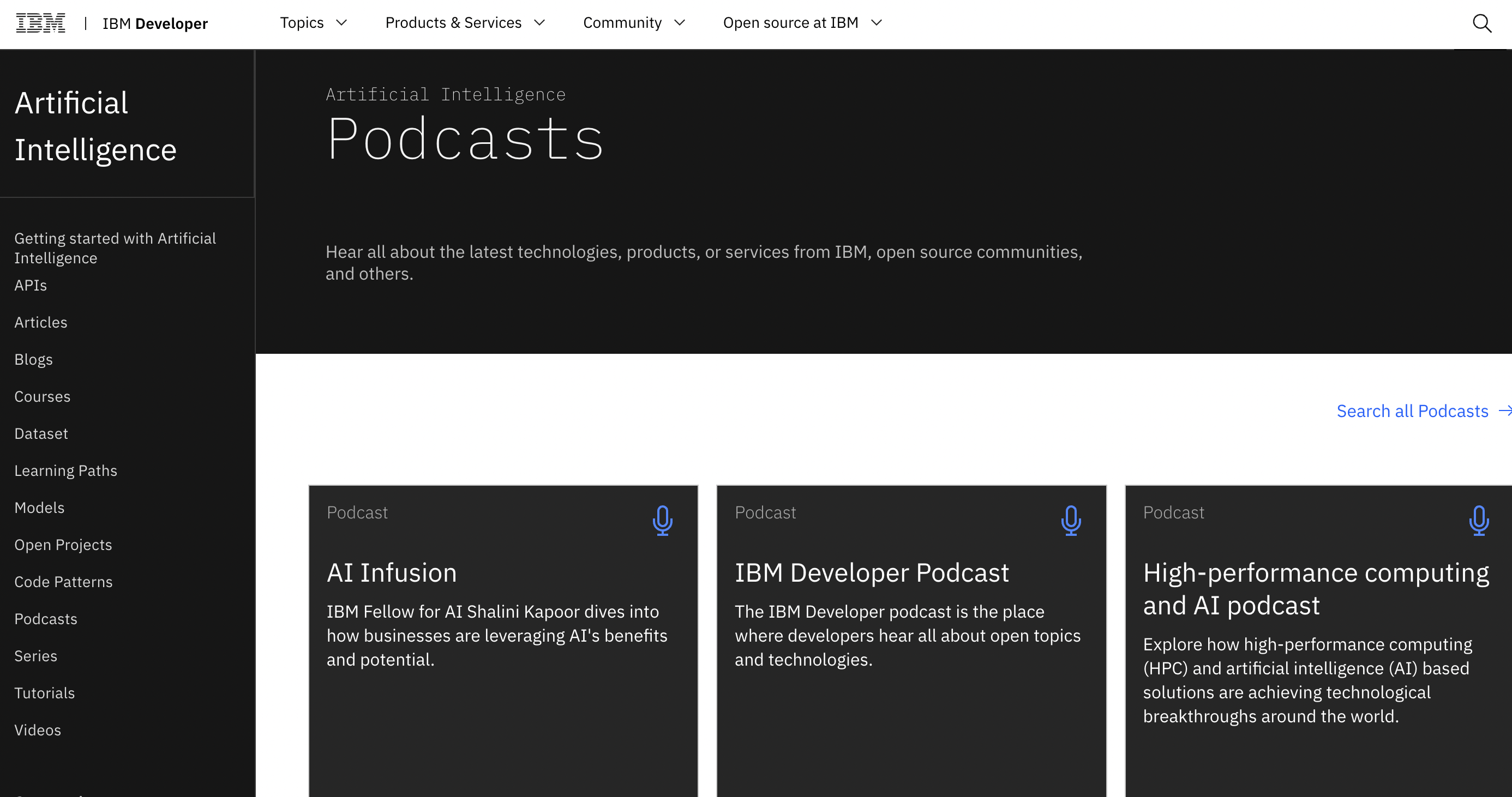Screen dimensions: 1512x797
Task: Click the microphone icon on IBM Developer Podcast
Action: pyautogui.click(x=1071, y=519)
